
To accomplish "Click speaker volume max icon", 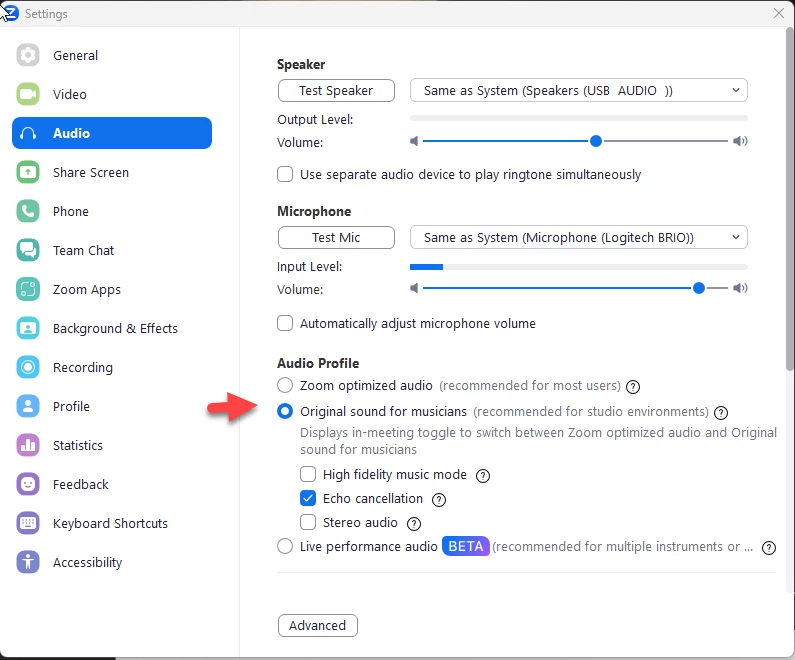I will pyautogui.click(x=740, y=141).
